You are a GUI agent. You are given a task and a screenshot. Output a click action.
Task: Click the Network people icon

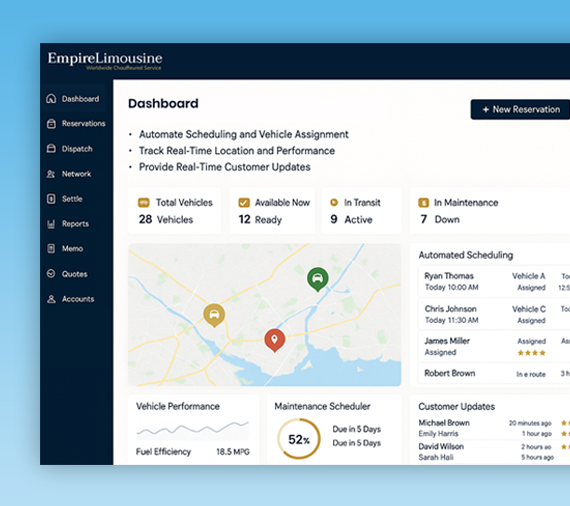point(51,174)
